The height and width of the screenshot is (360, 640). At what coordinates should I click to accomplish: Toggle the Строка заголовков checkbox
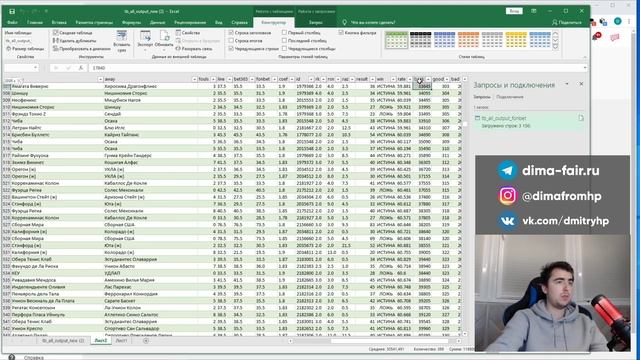231,33
